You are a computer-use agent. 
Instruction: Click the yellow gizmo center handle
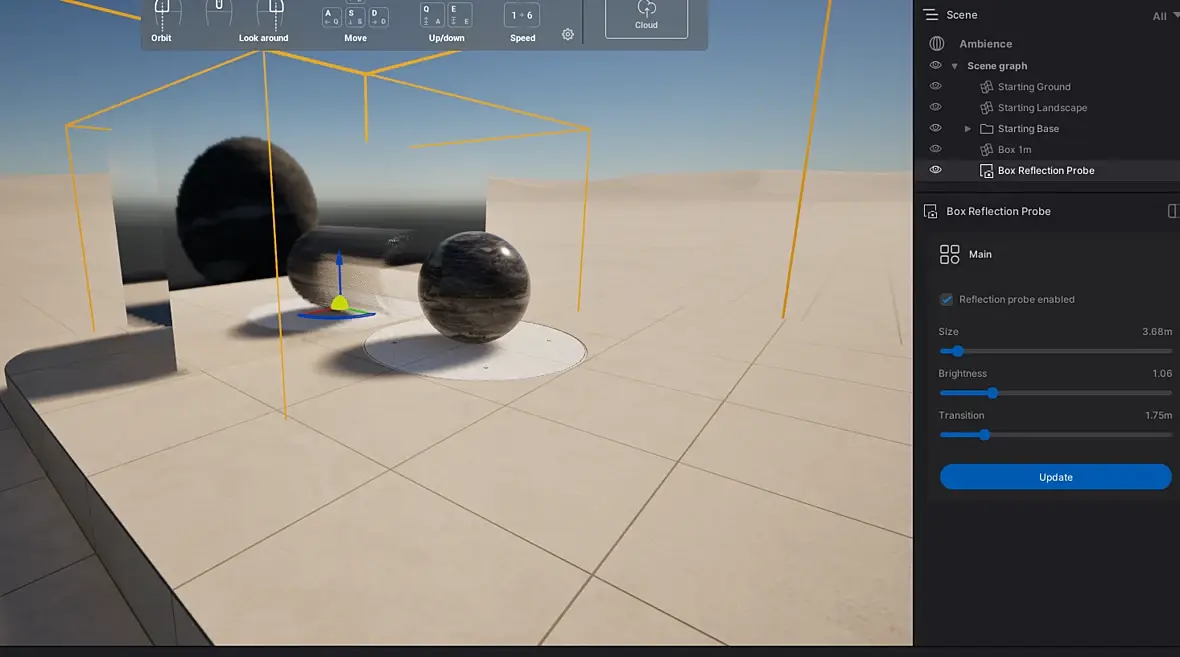coord(339,303)
